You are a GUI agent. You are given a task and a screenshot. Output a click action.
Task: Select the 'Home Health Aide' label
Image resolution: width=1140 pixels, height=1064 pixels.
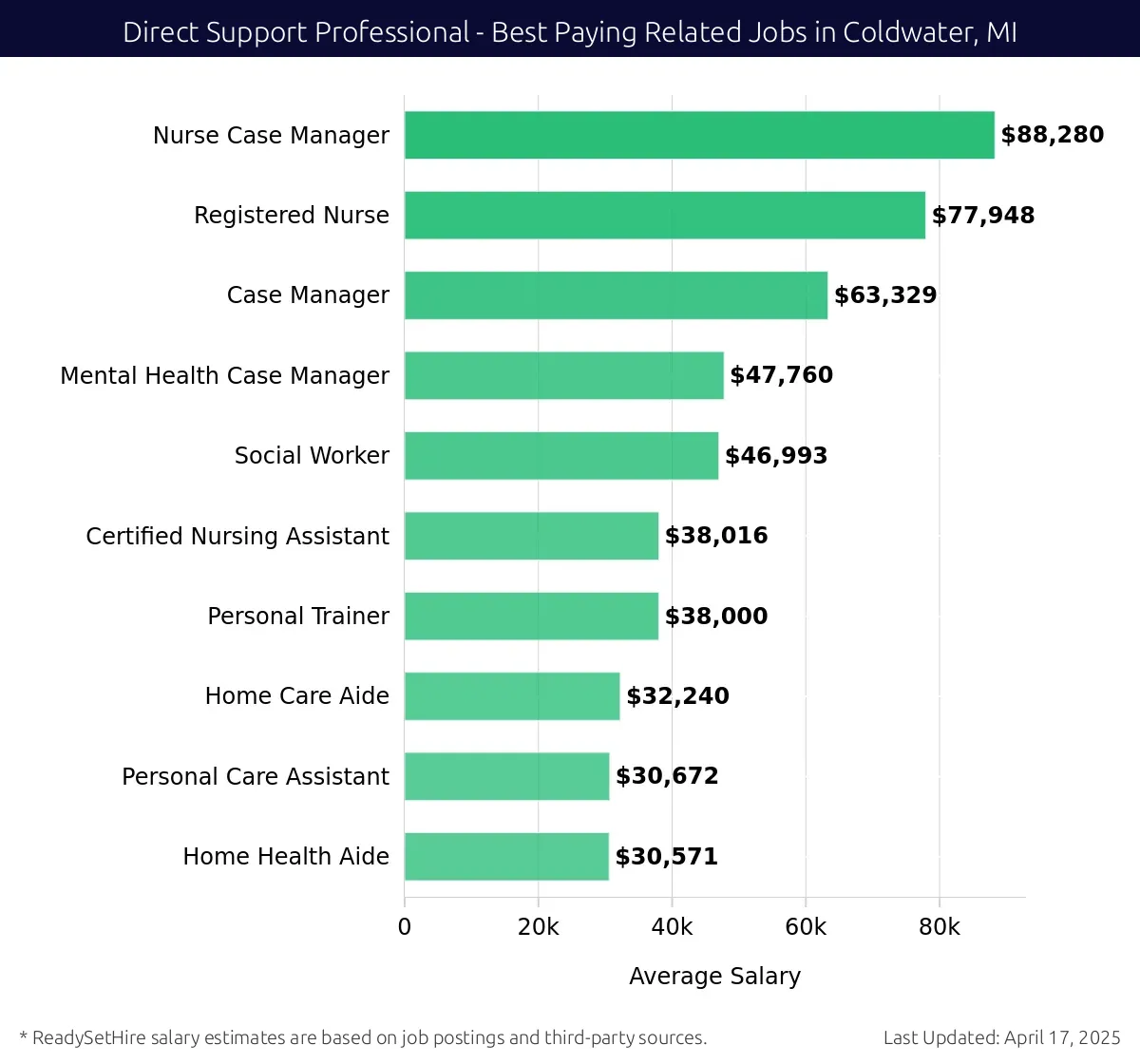tap(286, 857)
